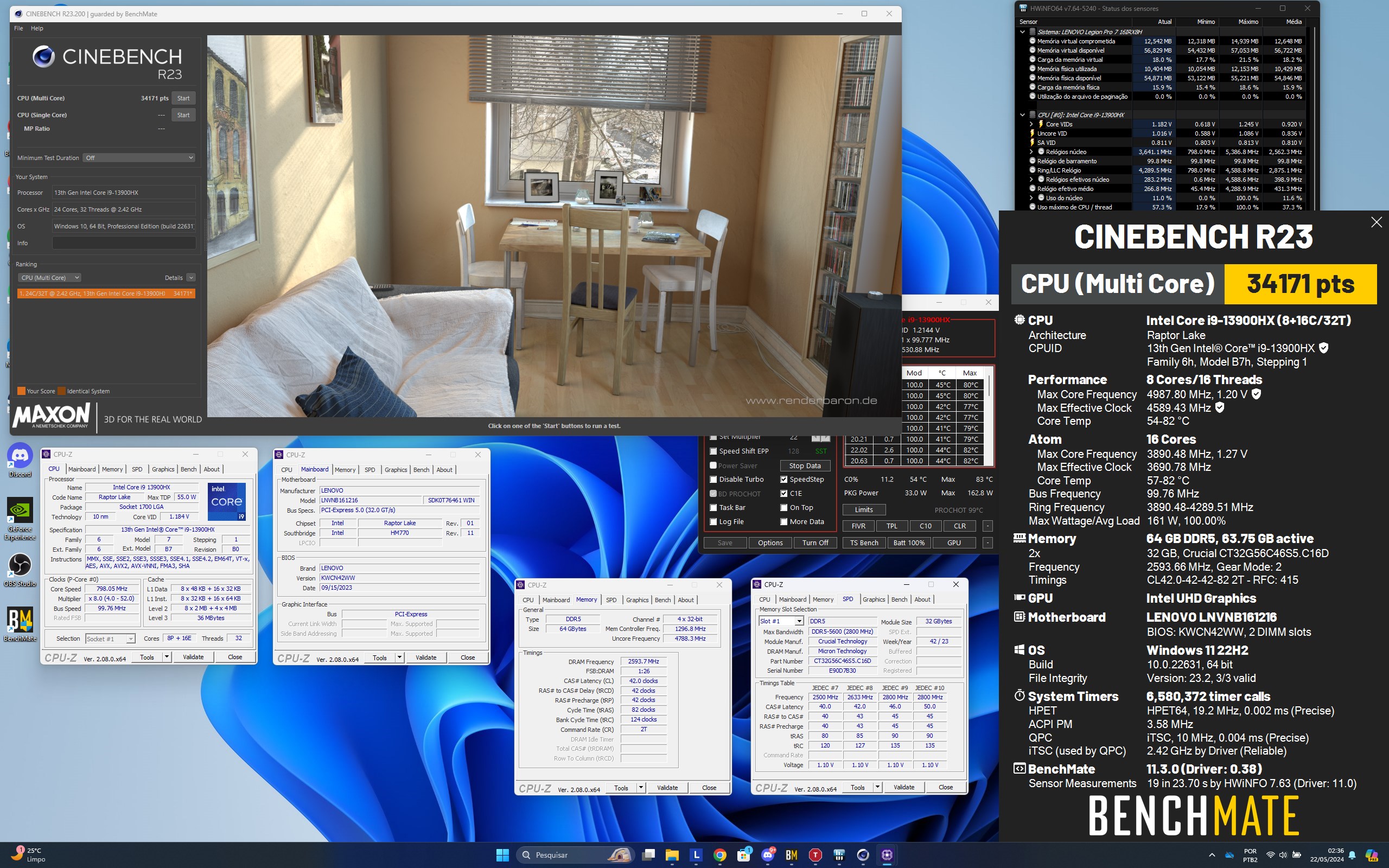Screen dimensions: 1389x868
Task: Enable Speed Shift EPP in ThrottleStop
Action: (713, 451)
